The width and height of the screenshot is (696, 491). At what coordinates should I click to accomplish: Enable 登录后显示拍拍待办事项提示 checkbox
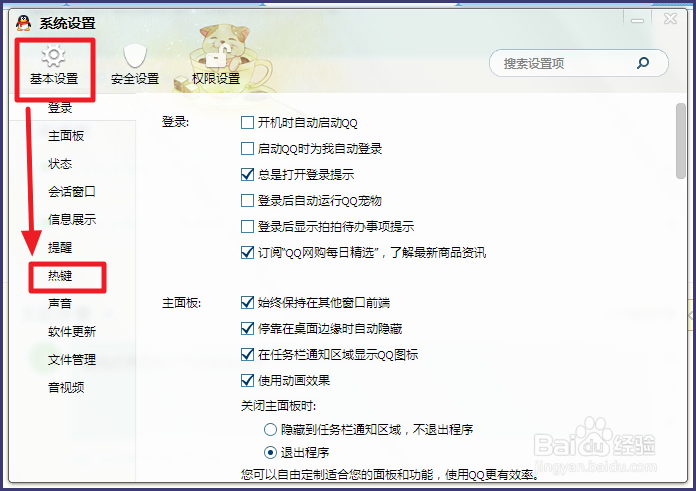click(247, 227)
